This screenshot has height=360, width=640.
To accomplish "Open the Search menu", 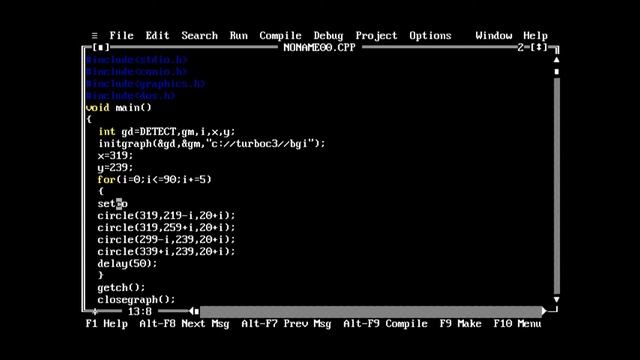I will [200, 36].
